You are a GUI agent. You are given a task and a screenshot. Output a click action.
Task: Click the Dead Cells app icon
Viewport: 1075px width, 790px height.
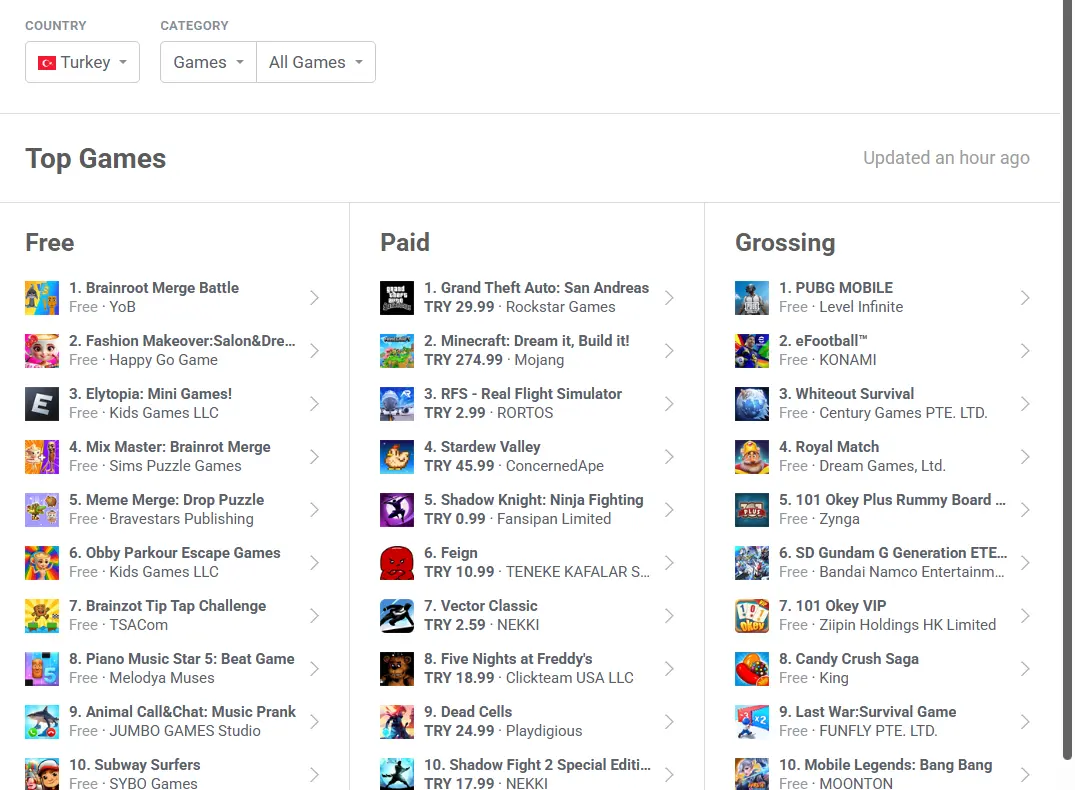[397, 722]
